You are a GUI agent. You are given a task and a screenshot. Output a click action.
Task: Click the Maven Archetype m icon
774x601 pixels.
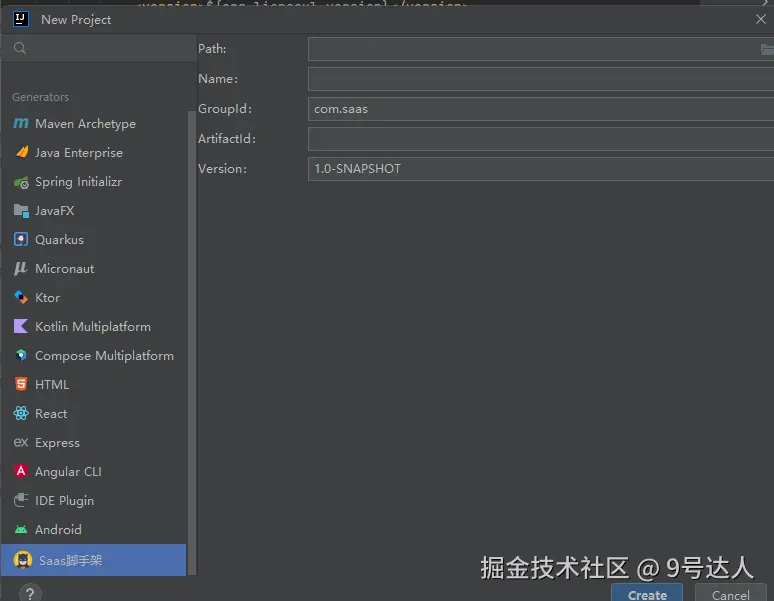(x=21, y=123)
